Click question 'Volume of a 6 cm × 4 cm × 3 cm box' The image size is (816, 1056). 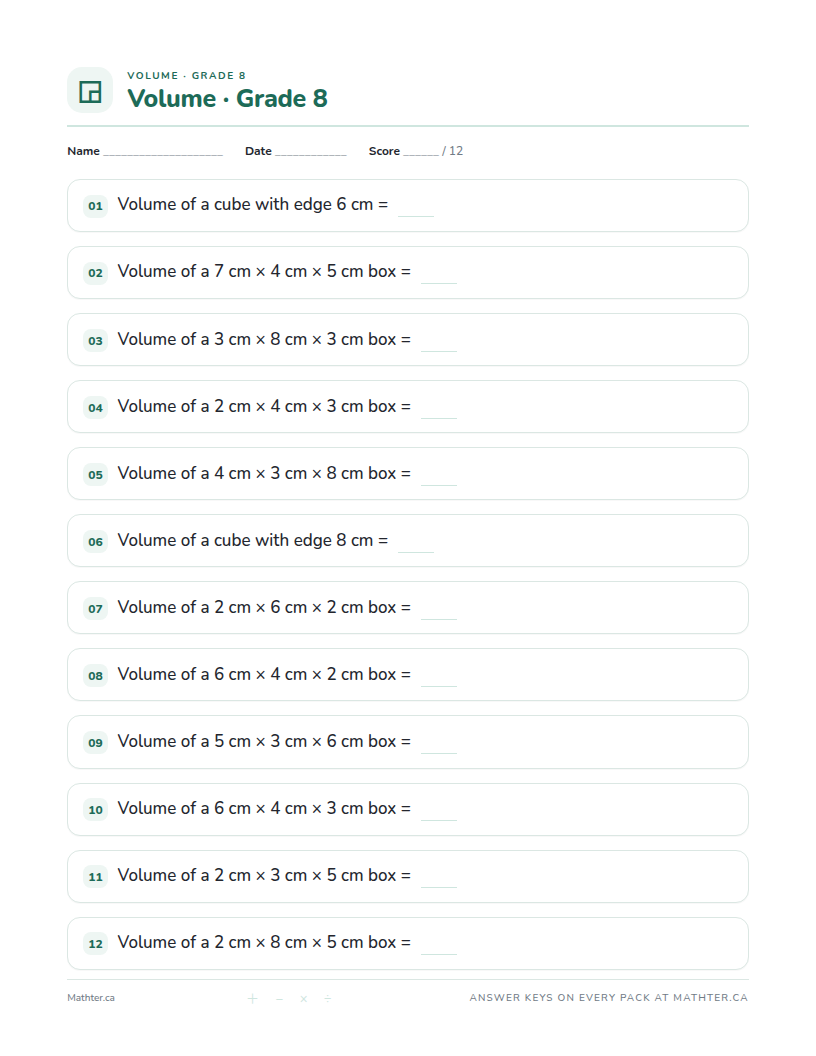coord(264,808)
